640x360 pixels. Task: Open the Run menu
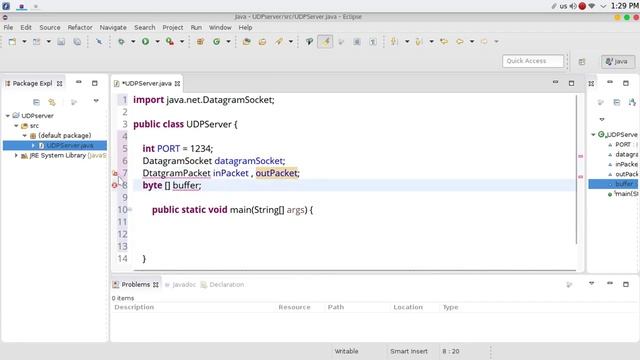coord(196,27)
